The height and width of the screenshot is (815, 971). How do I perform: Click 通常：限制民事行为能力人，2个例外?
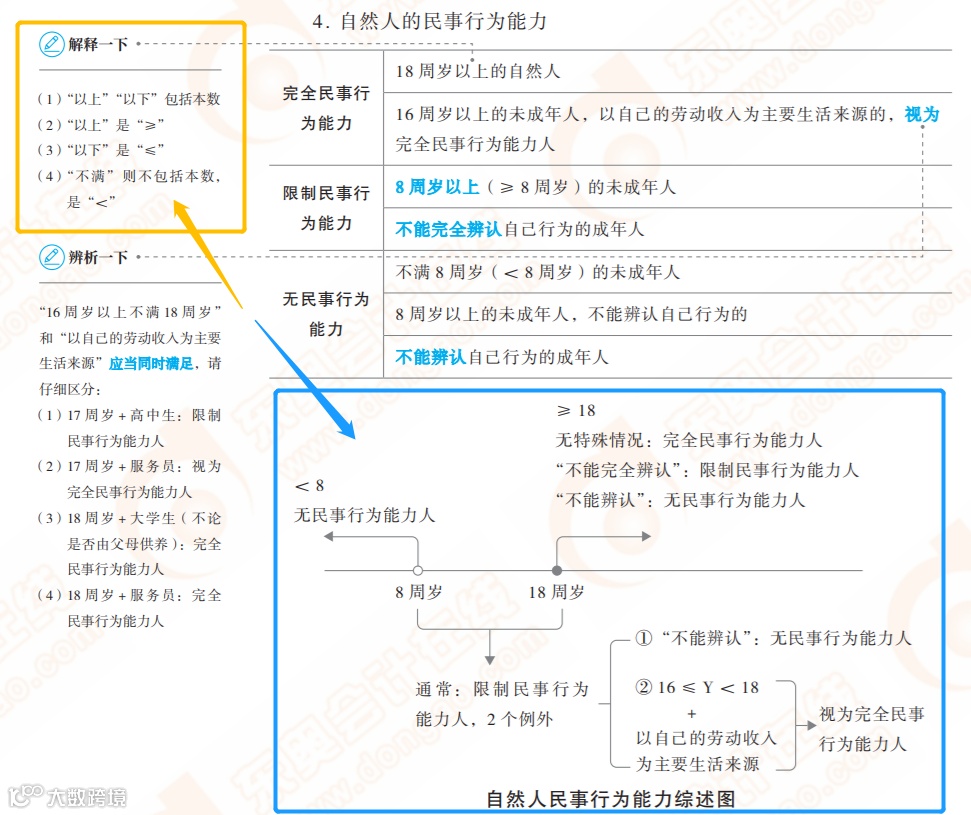coord(502,704)
